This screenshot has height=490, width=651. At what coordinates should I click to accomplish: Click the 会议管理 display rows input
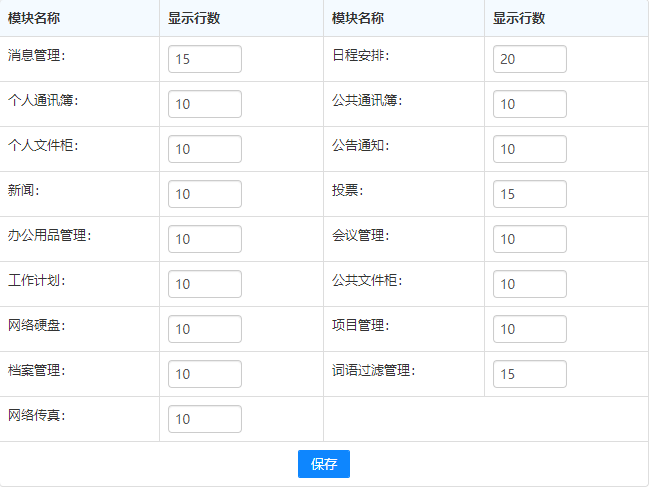(x=529, y=239)
